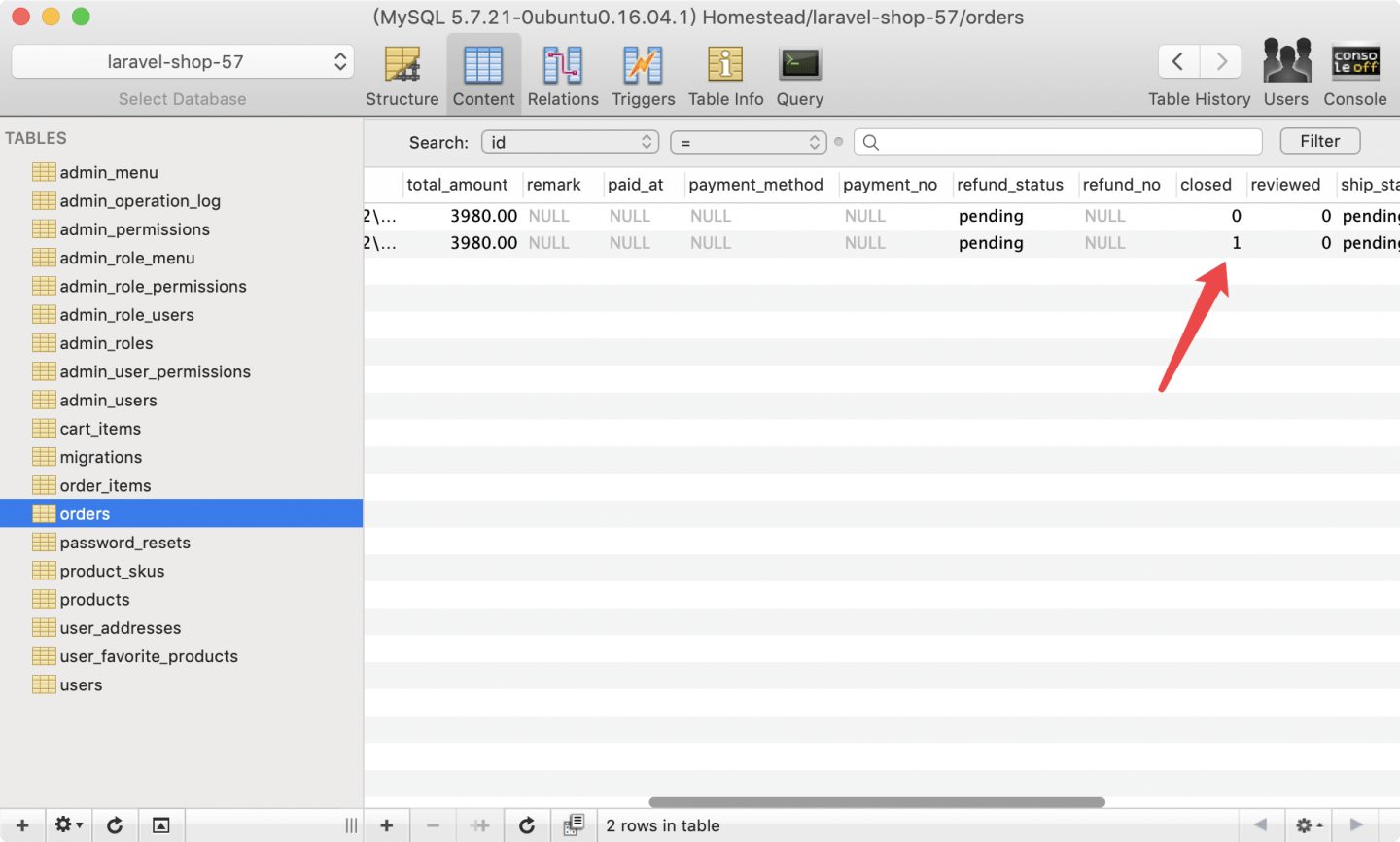Remove the selected row with minus icon

tap(434, 825)
